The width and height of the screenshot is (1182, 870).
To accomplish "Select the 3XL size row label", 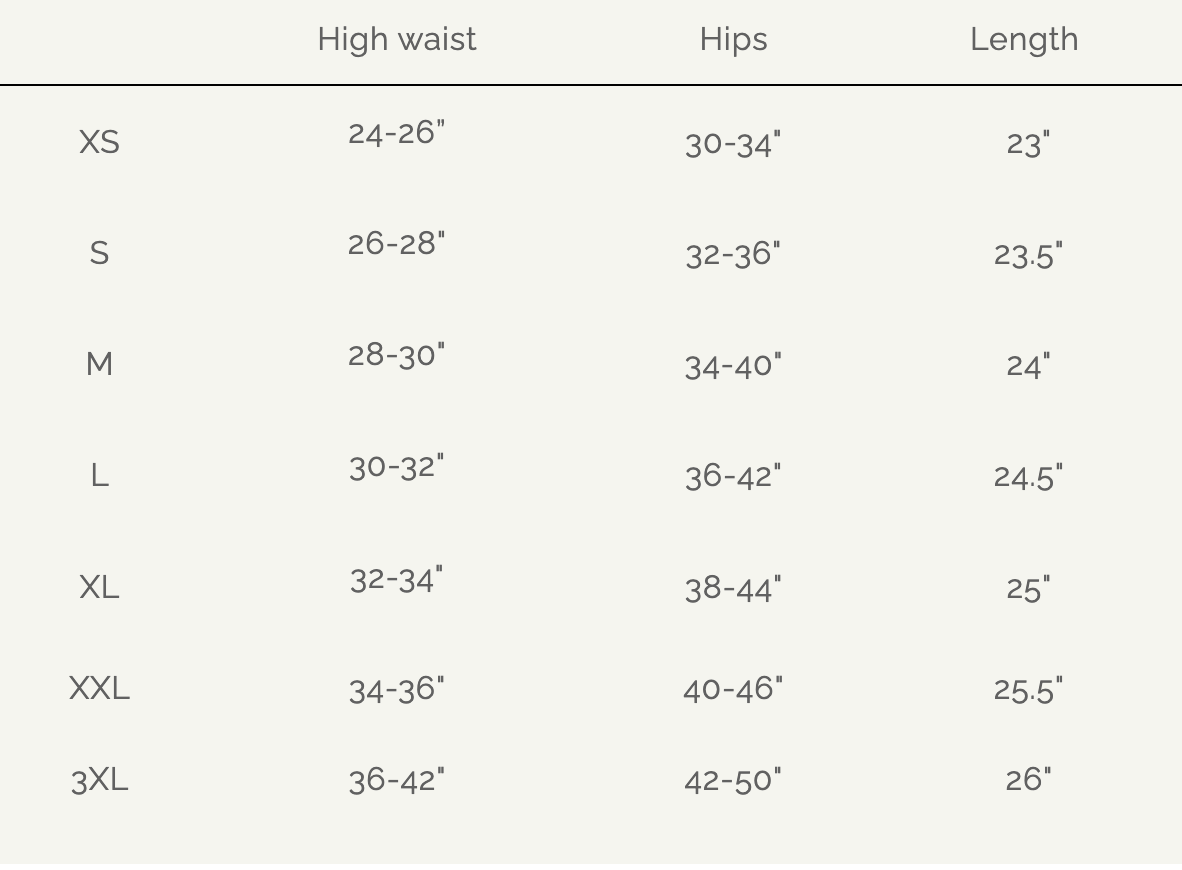I will [x=100, y=780].
